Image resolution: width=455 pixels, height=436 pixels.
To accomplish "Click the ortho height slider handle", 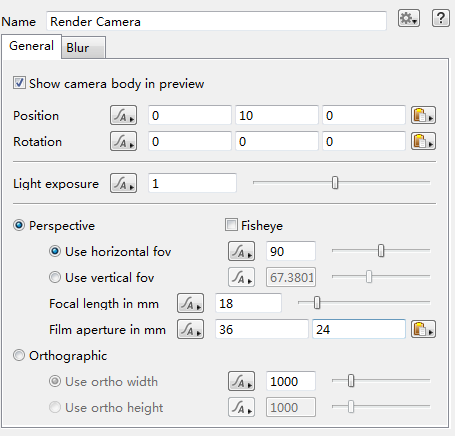I will 351,407.
